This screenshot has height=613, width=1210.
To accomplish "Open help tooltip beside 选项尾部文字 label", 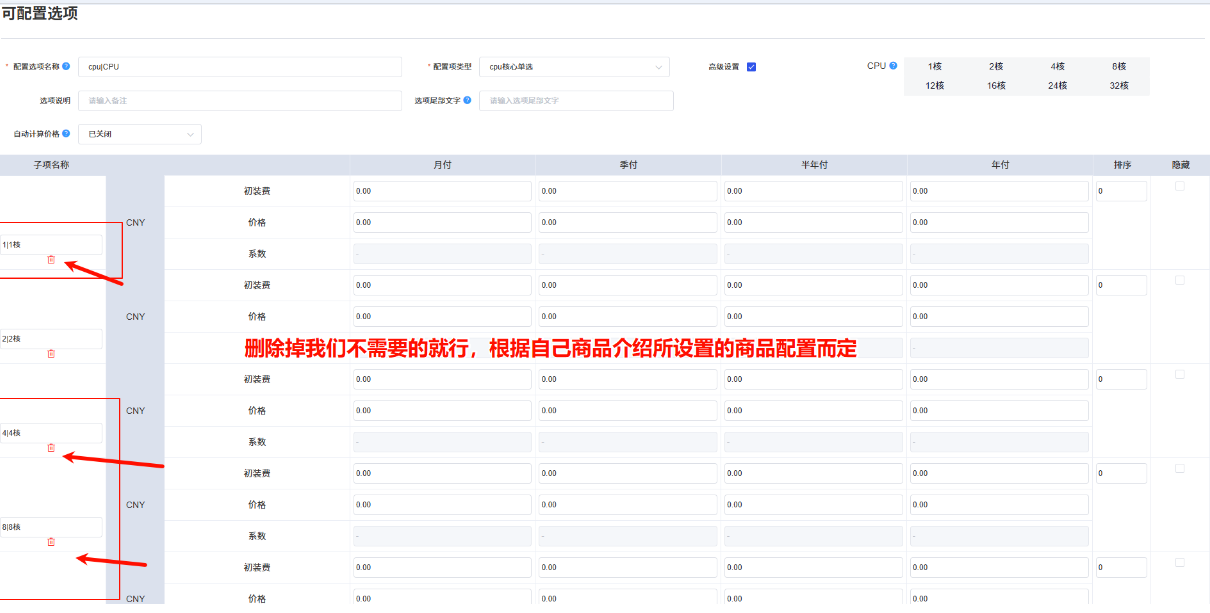I will [x=465, y=100].
